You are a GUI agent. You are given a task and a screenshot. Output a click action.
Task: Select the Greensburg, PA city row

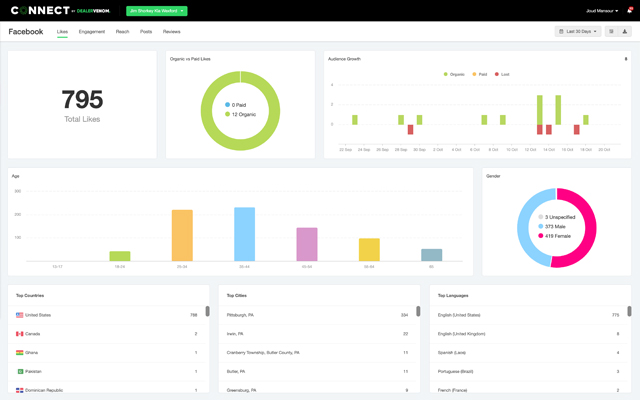(x=318, y=389)
